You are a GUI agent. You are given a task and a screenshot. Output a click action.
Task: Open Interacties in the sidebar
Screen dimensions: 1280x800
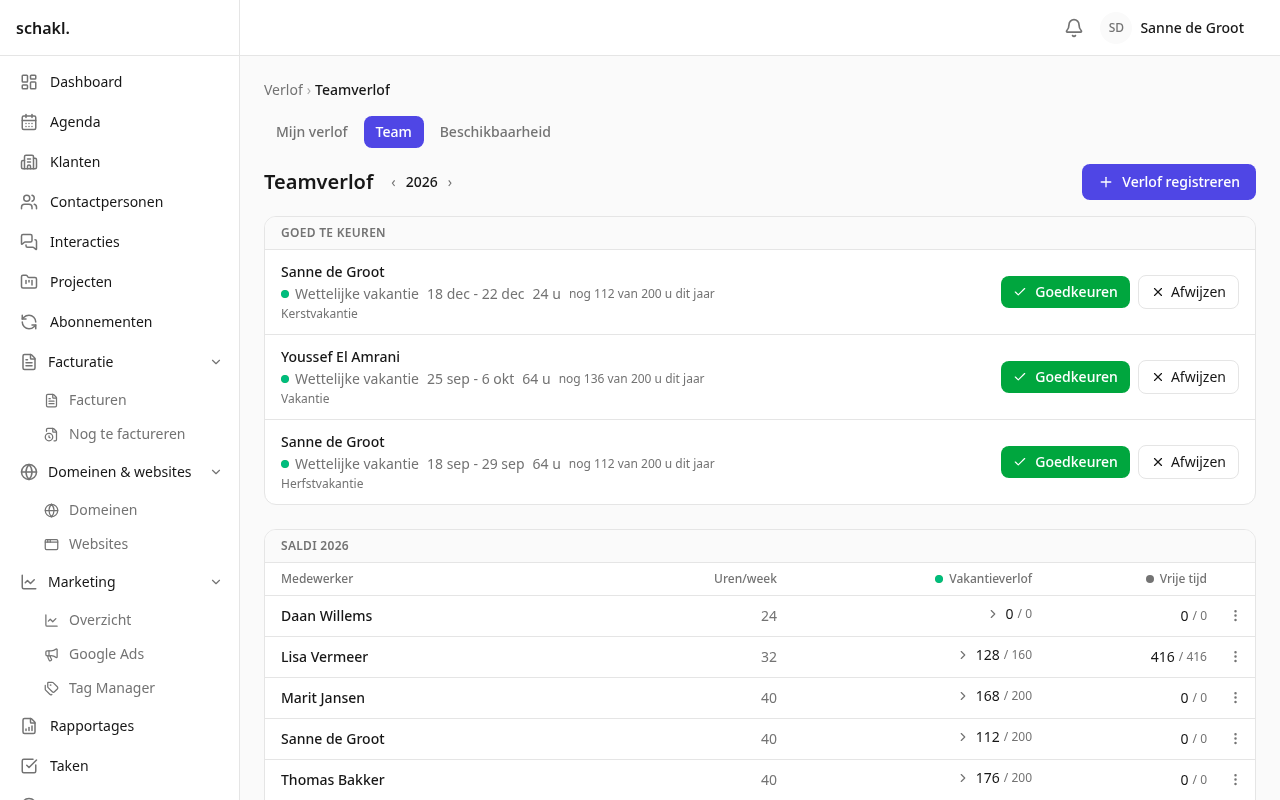tap(120, 242)
